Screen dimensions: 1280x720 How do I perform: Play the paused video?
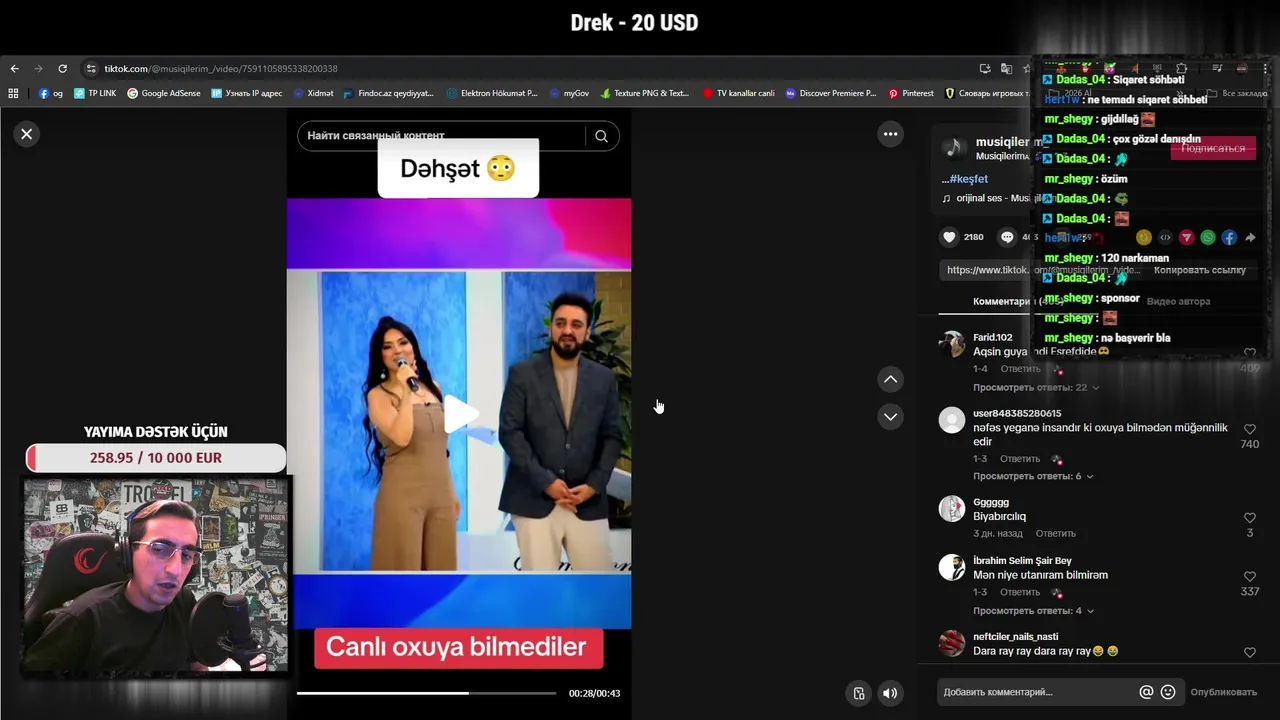[x=459, y=414]
